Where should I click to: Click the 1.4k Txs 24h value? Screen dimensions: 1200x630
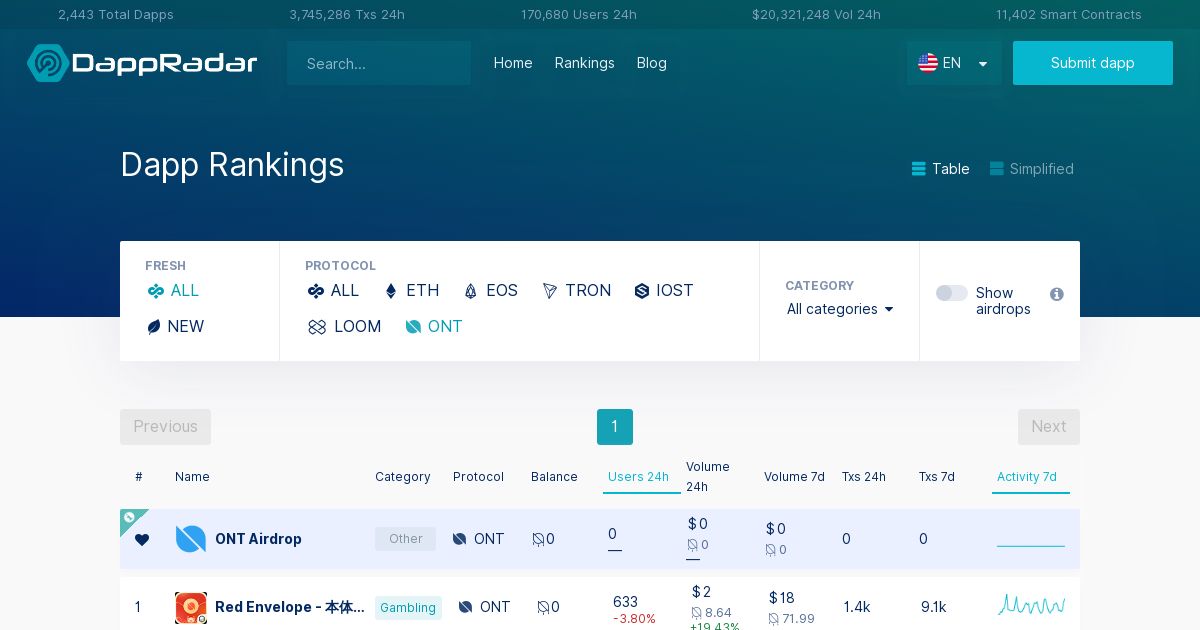(x=857, y=607)
